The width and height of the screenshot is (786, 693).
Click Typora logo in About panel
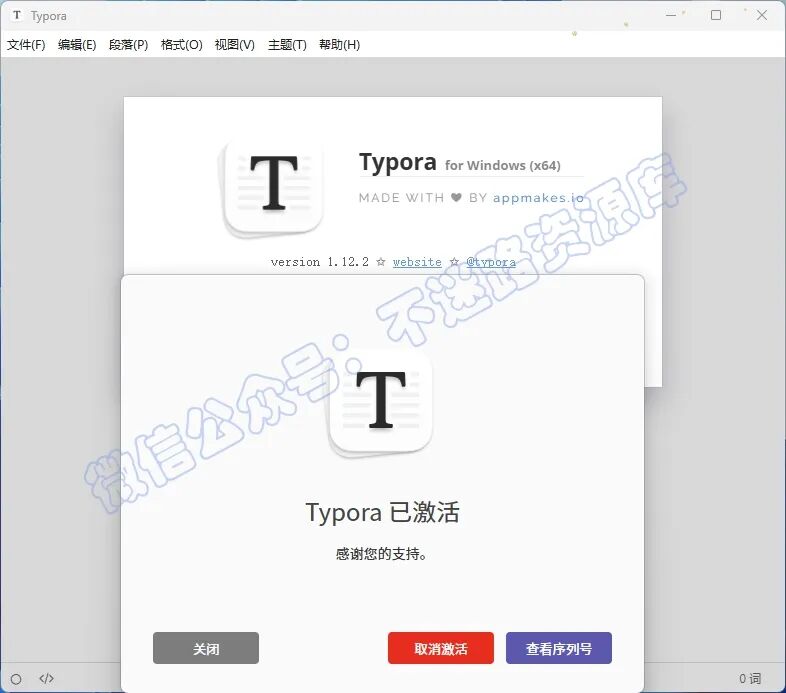pos(273,188)
